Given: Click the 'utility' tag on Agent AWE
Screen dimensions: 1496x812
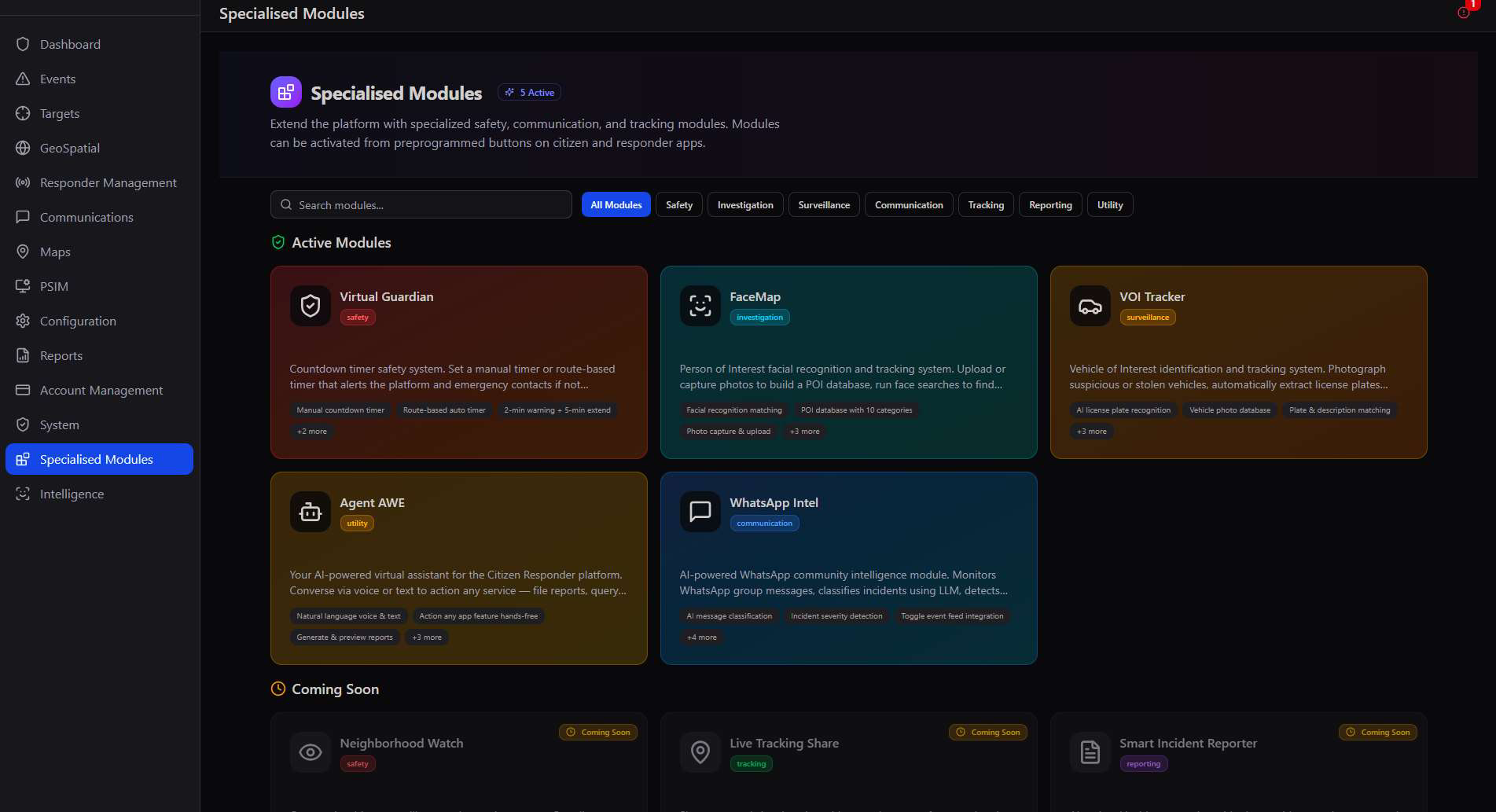Looking at the screenshot, I should (x=357, y=523).
